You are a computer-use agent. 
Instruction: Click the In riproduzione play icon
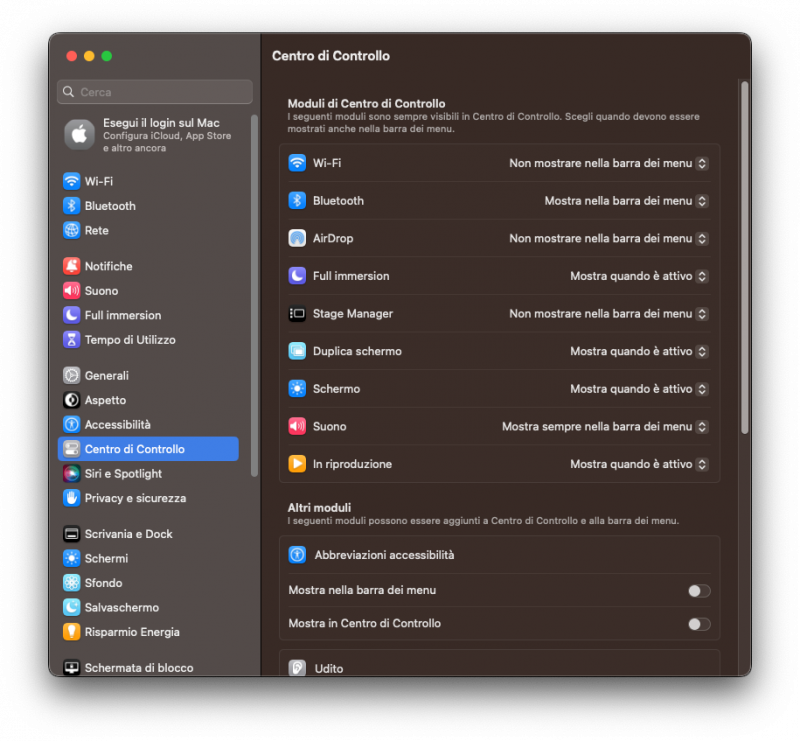[297, 464]
